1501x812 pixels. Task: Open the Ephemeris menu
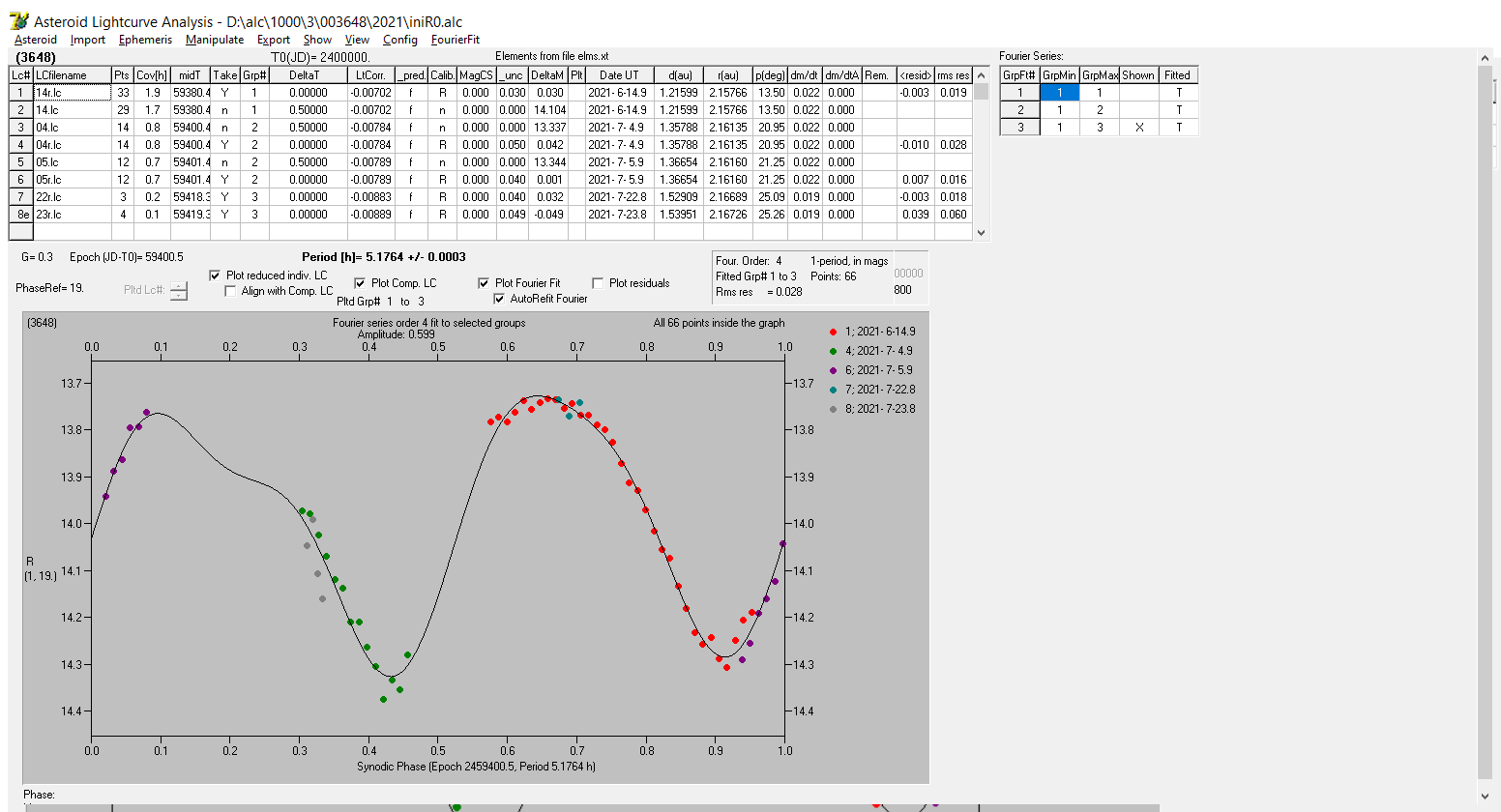(x=145, y=40)
